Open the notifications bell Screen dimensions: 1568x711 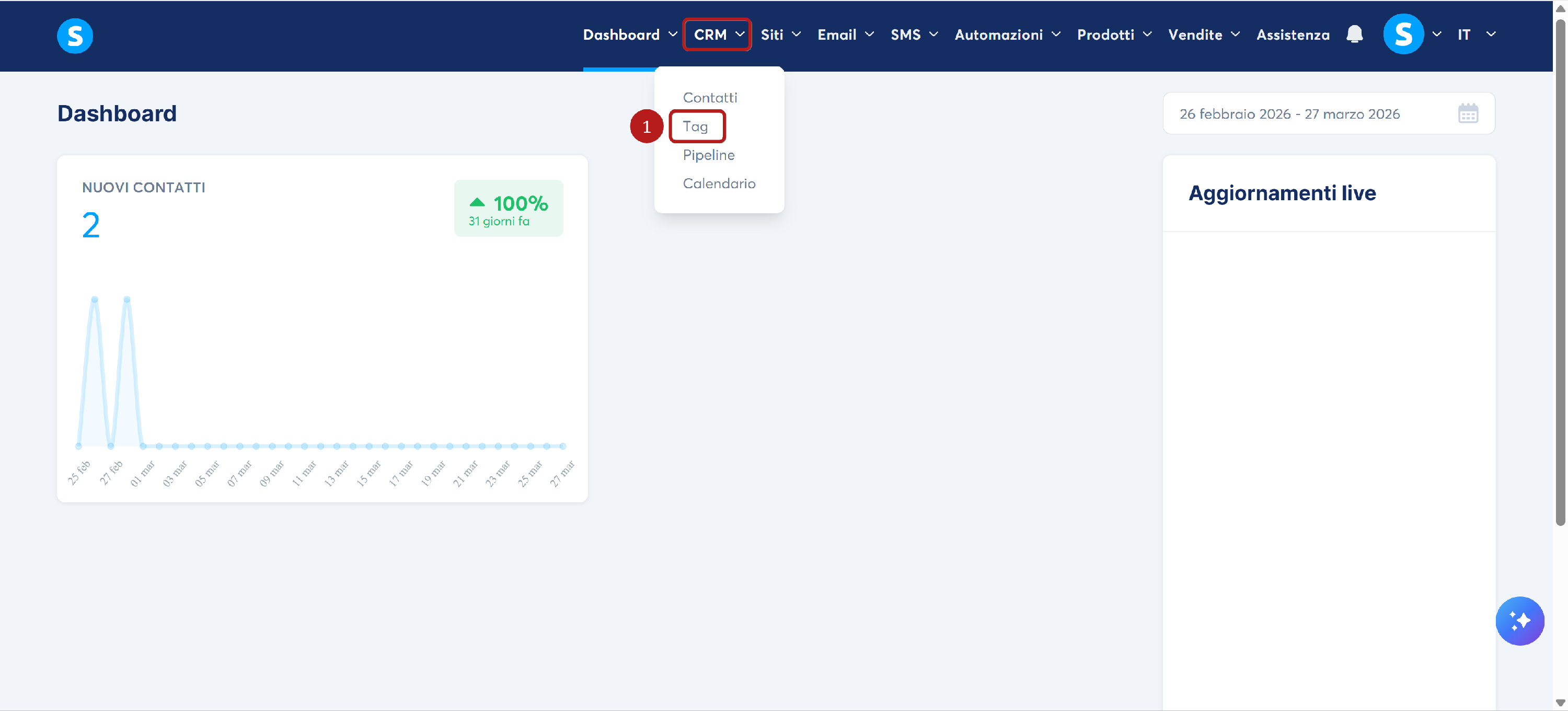[1354, 34]
